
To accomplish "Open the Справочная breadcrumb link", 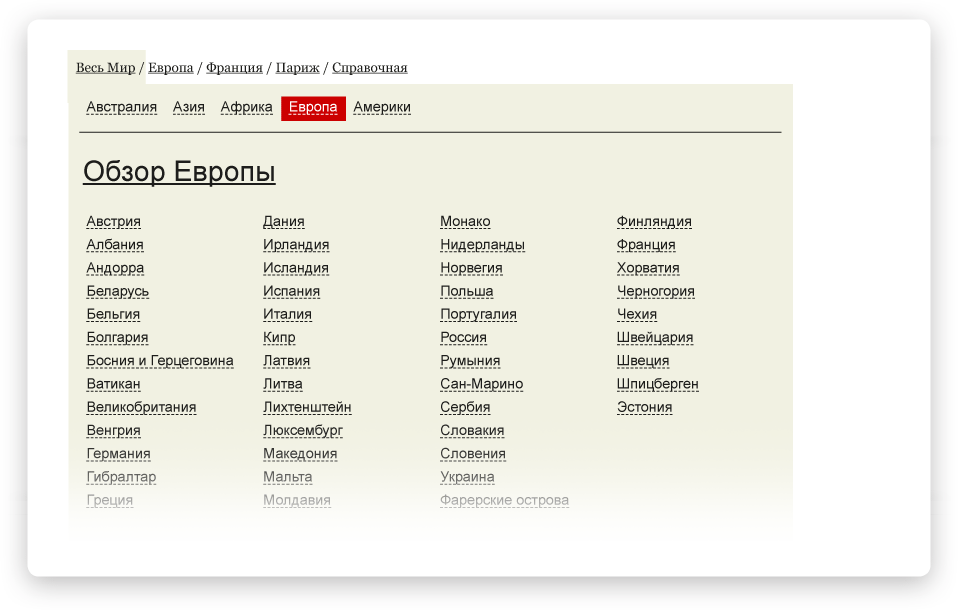I will pyautogui.click(x=369, y=68).
